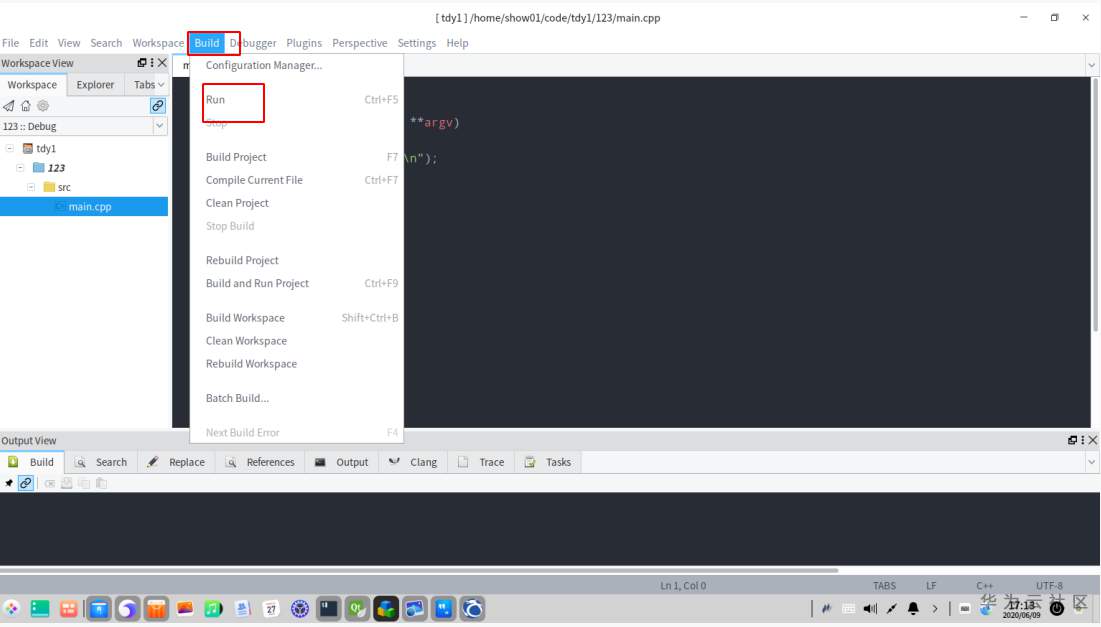The image size is (1101, 627).
Task: Choose Compile Current File menu entry
Action: [x=297, y=180]
